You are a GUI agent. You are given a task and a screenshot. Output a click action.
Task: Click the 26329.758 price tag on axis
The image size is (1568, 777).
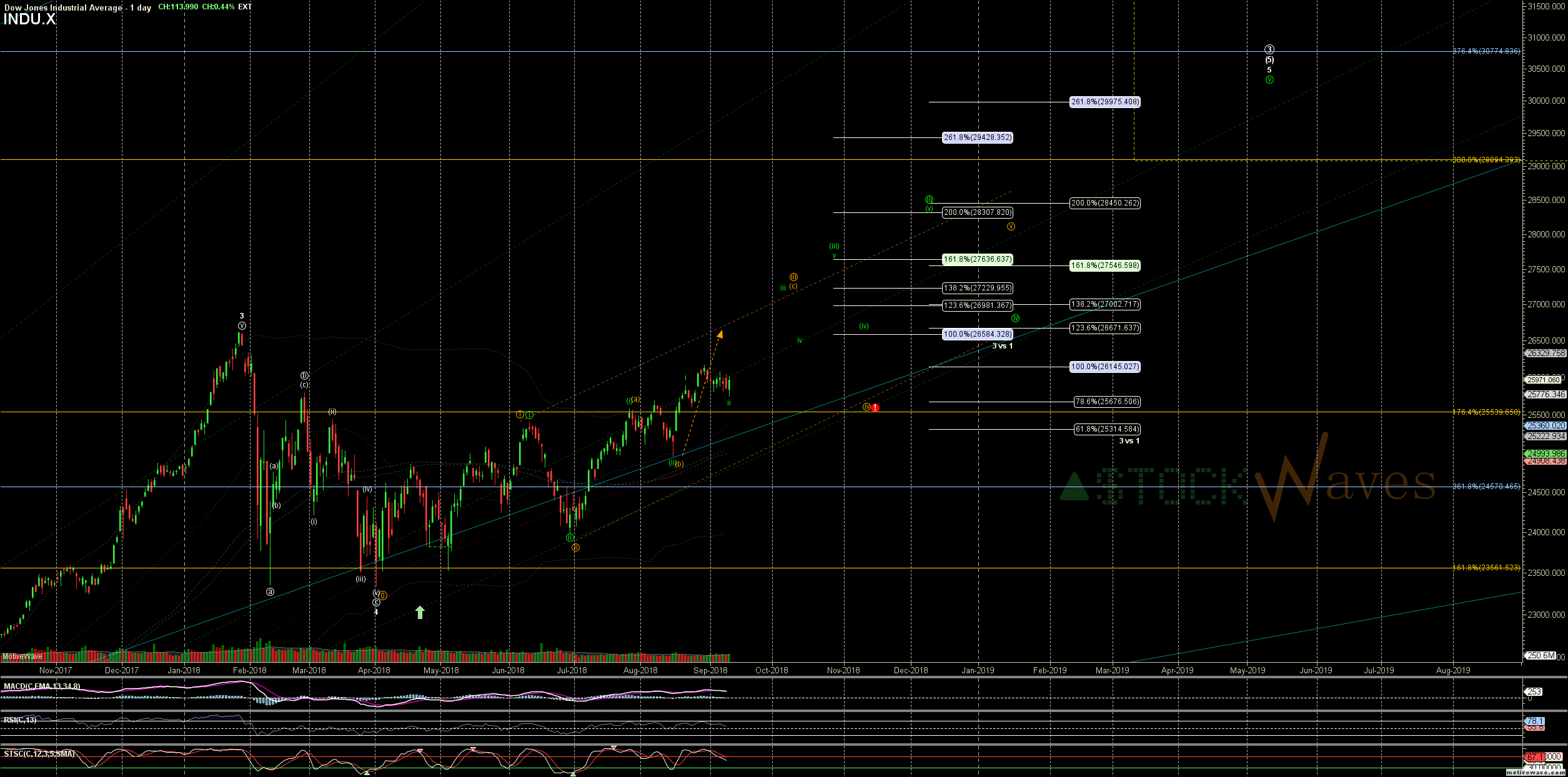pyautogui.click(x=1544, y=353)
